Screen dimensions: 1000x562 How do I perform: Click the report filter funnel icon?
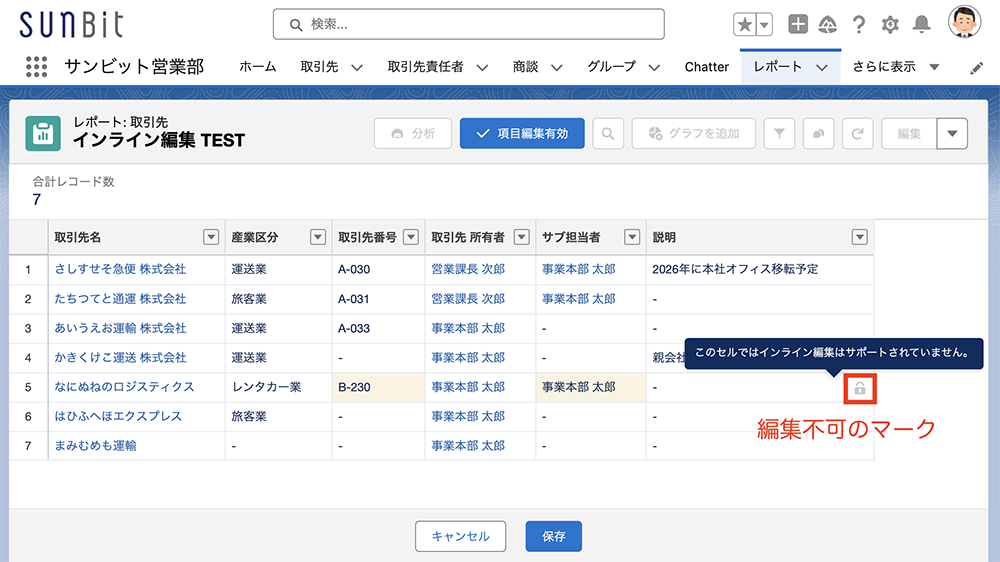(x=779, y=133)
